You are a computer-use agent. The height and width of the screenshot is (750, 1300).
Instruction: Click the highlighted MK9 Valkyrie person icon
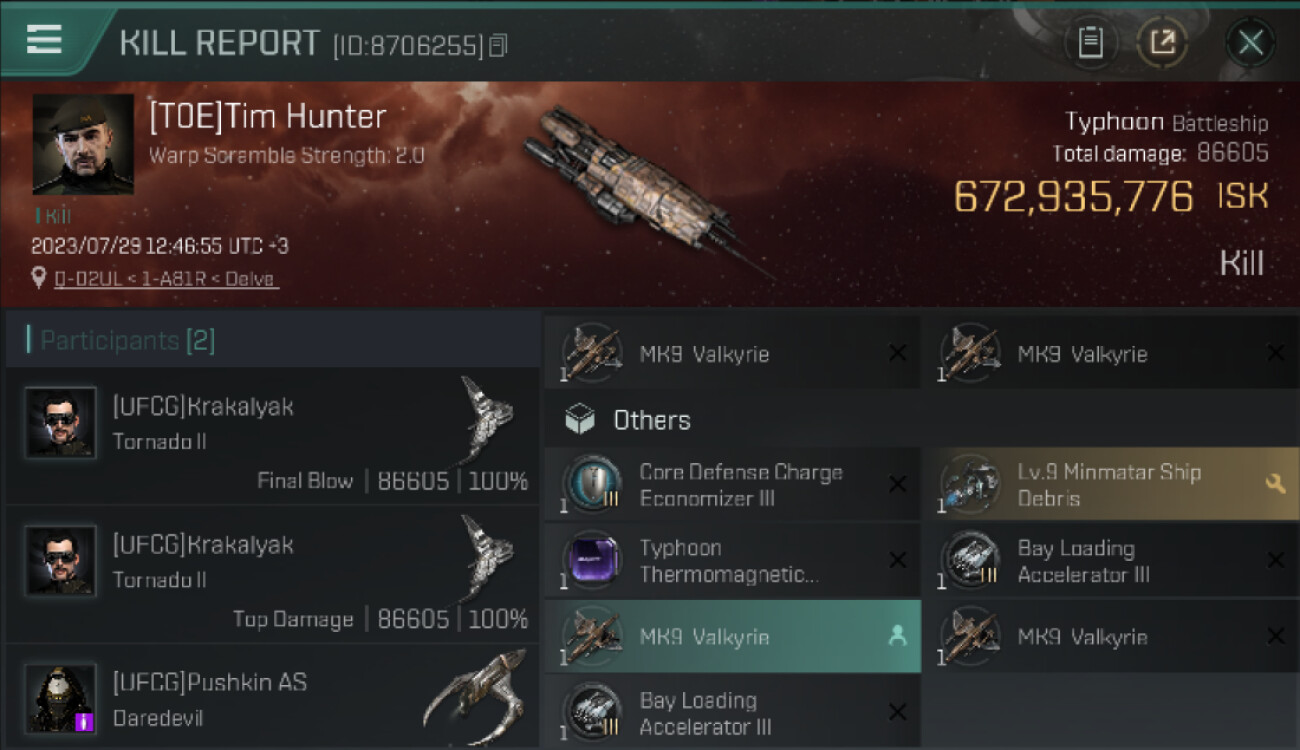click(x=897, y=636)
